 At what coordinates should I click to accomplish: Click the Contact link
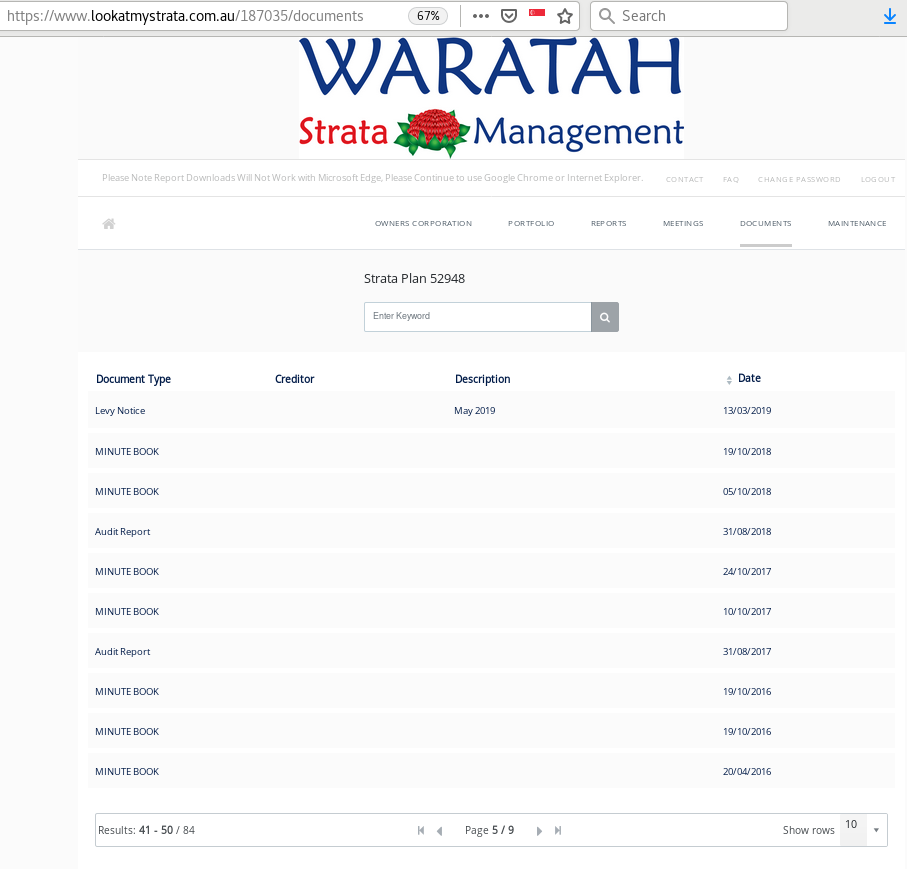(684, 179)
